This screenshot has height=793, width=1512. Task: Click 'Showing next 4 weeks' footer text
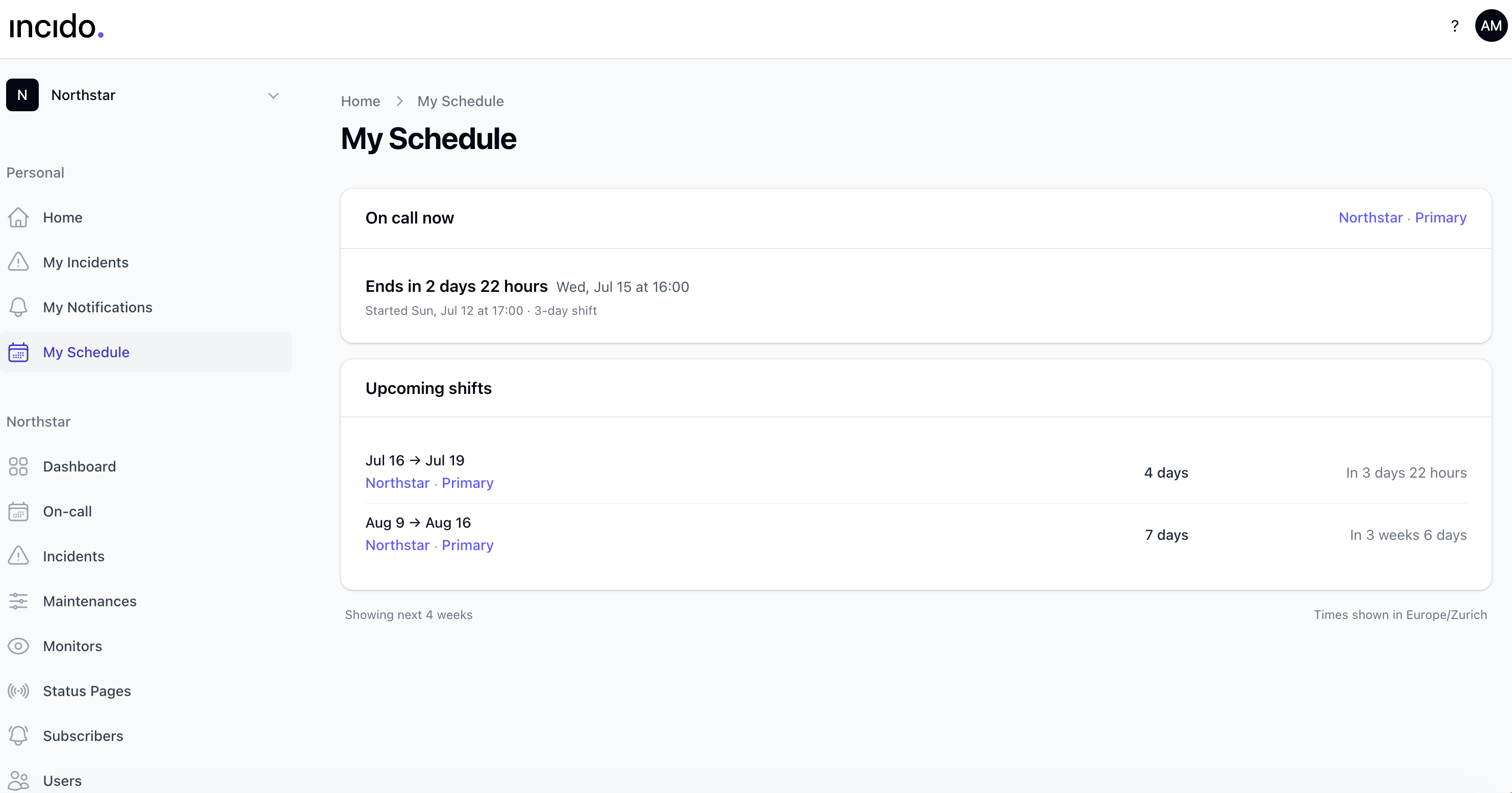pyautogui.click(x=409, y=615)
